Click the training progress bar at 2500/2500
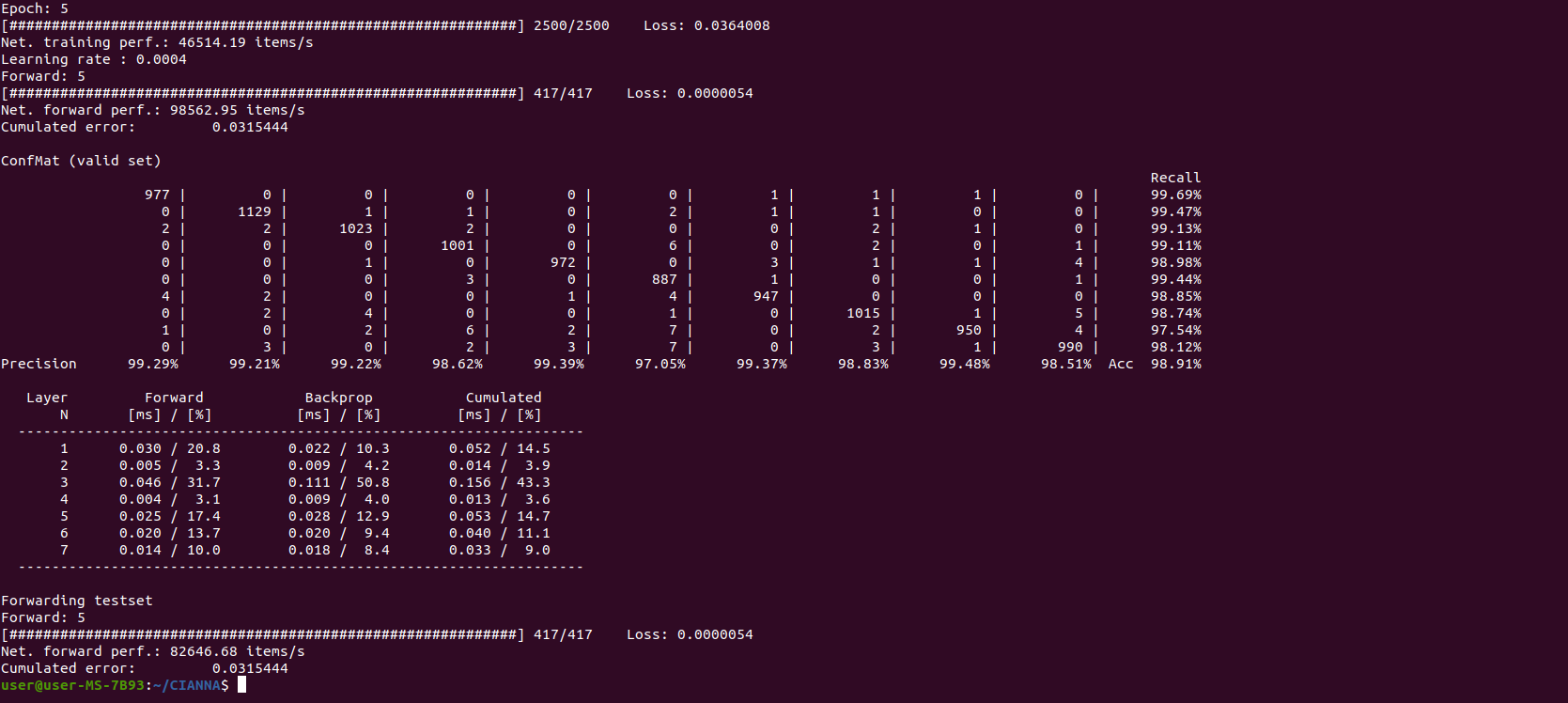 click(x=263, y=25)
